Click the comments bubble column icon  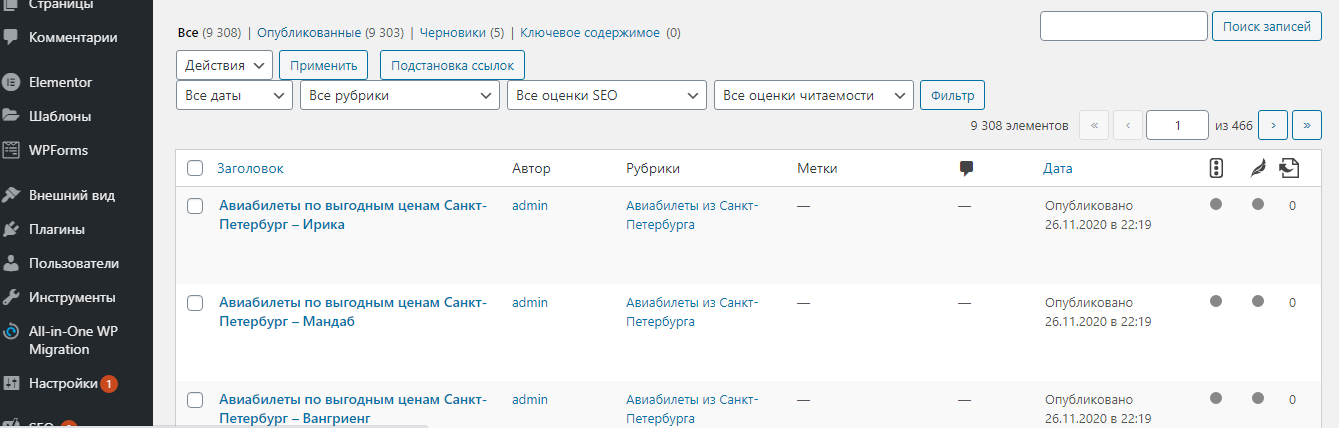[x=966, y=169]
